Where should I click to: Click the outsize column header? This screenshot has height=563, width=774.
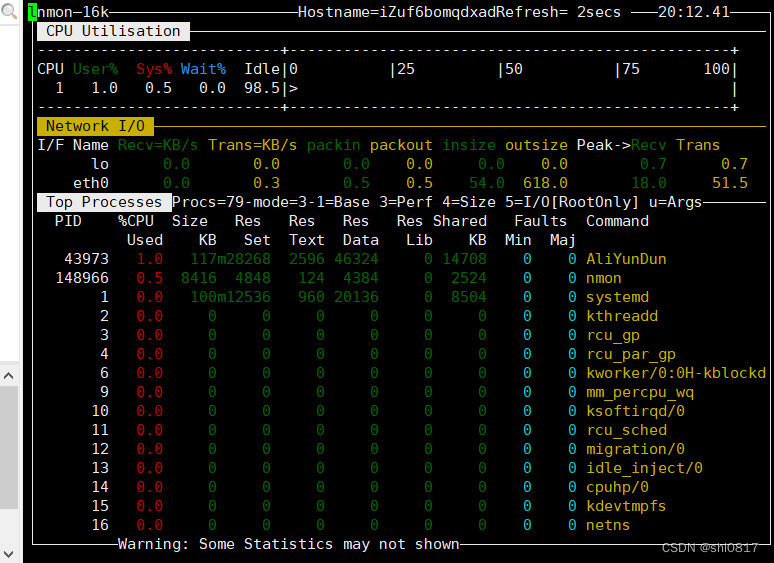coord(536,145)
